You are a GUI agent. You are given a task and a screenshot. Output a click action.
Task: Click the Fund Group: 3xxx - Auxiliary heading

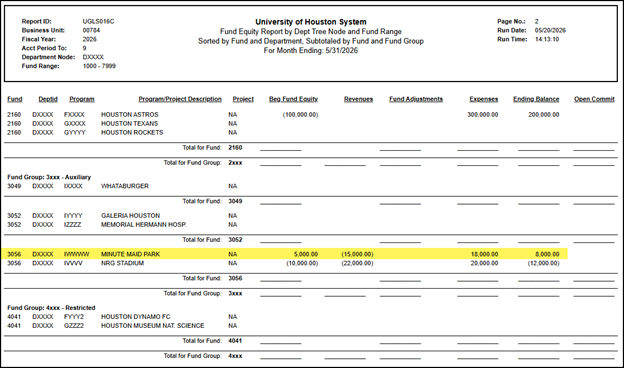[49, 177]
